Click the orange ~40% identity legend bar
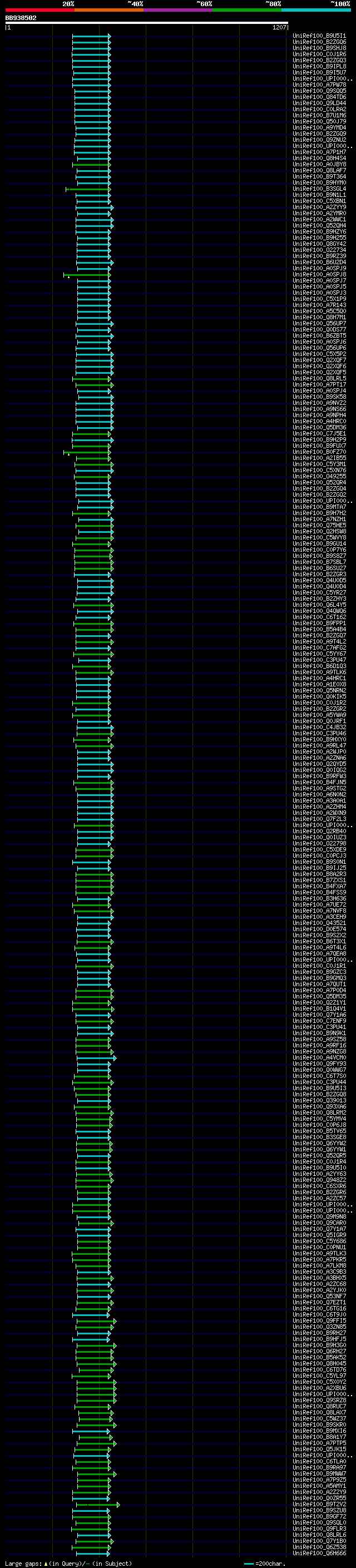Screen dimensions: 356x1568 (109, 10)
